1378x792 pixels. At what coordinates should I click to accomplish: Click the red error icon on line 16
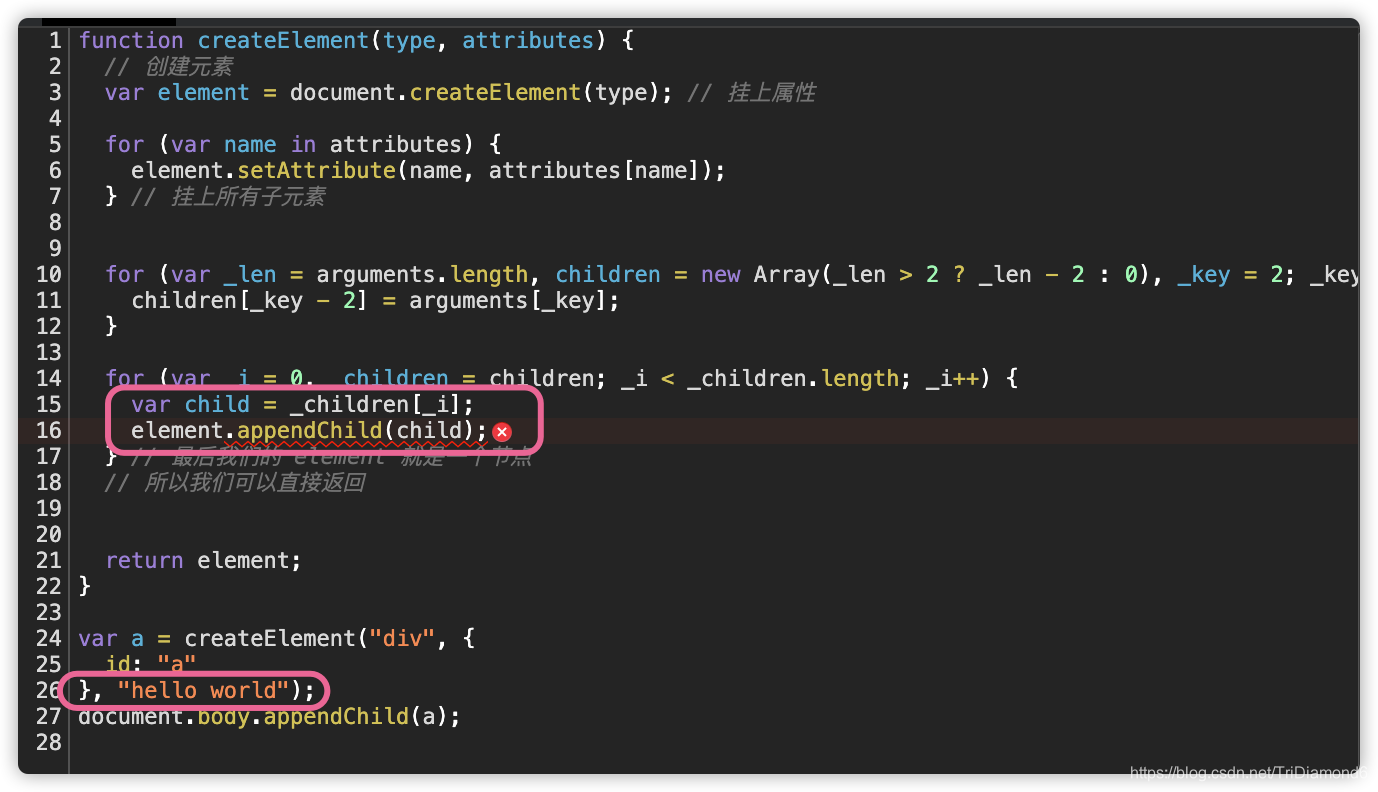coord(502,431)
